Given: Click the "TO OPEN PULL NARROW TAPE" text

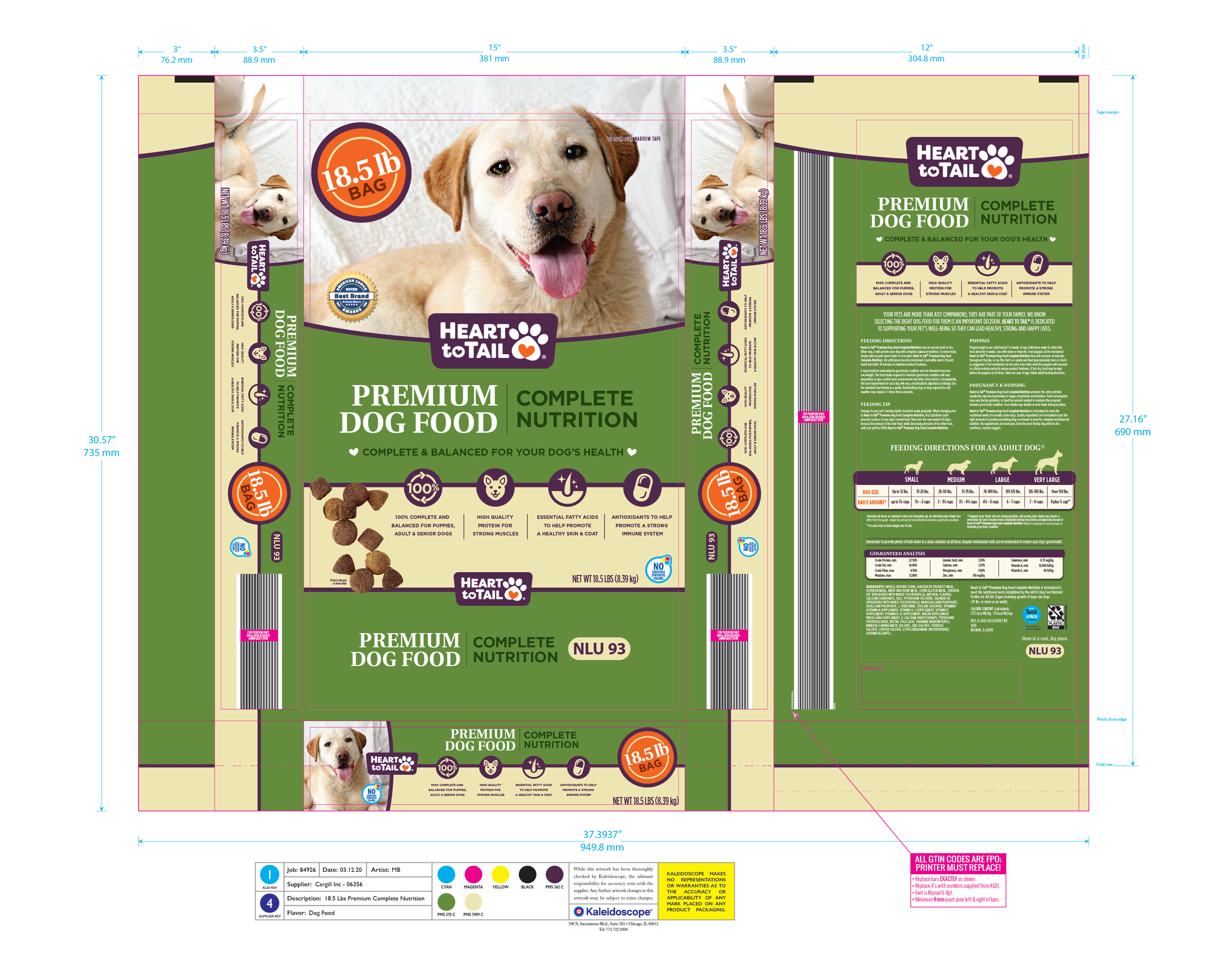Looking at the screenshot, I should pos(633,139).
